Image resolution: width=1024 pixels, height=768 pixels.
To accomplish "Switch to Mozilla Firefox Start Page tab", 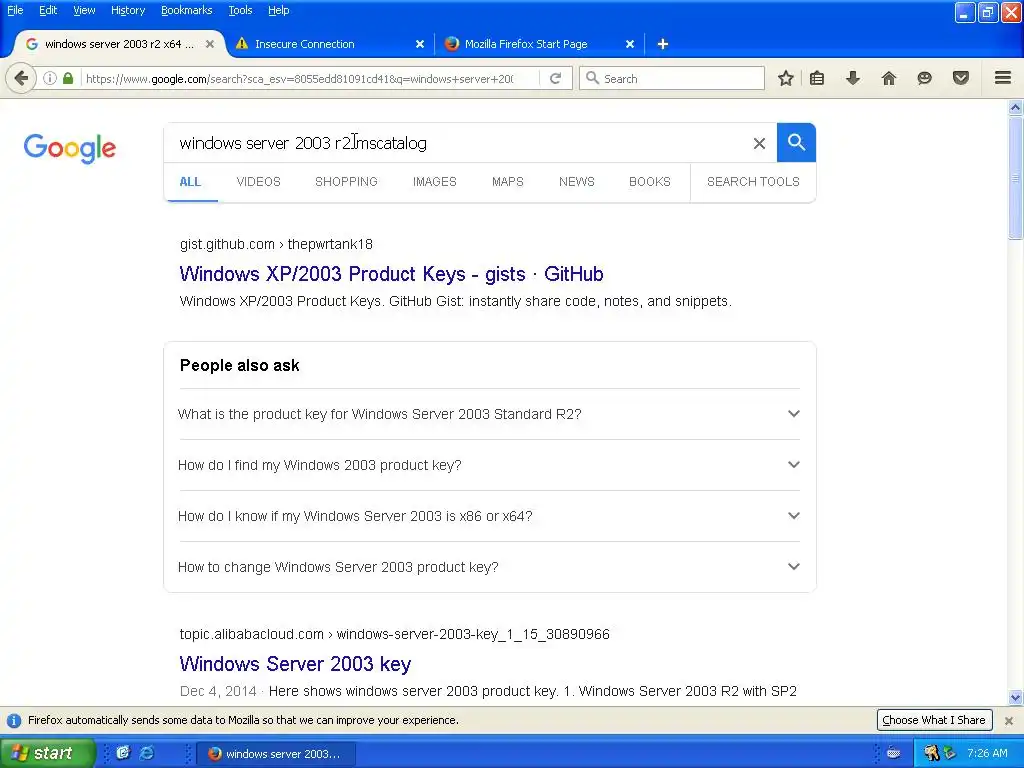I will 539,44.
